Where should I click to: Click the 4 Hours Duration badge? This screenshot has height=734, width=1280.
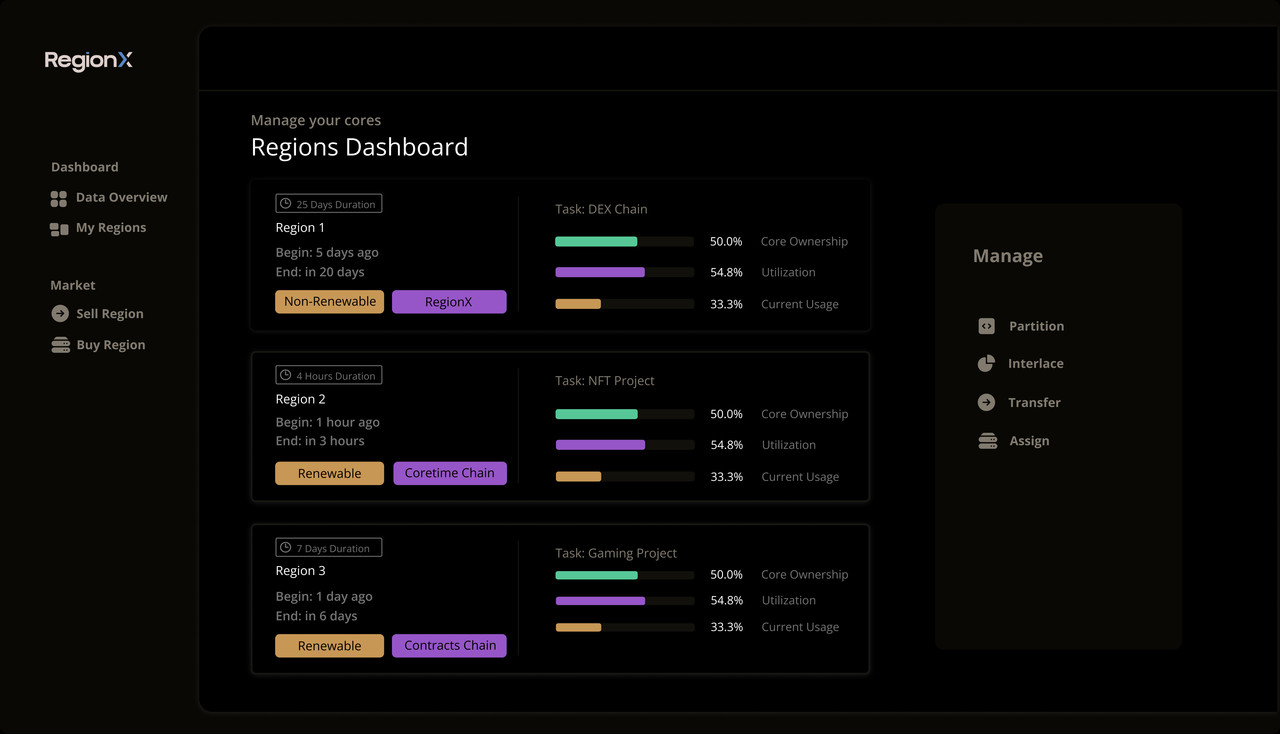pyautogui.click(x=329, y=376)
